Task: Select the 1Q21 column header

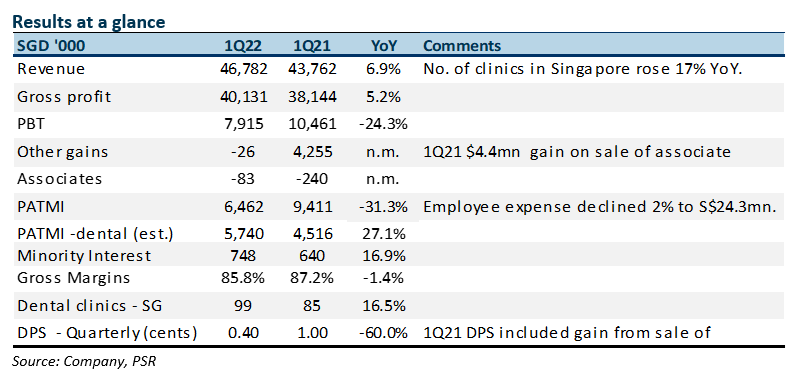Action: [312, 46]
